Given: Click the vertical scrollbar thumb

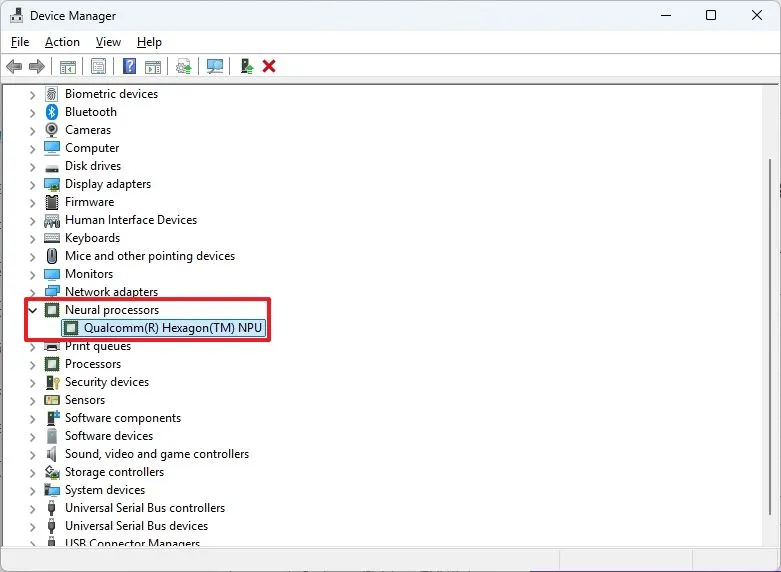Looking at the screenshot, I should (772, 336).
